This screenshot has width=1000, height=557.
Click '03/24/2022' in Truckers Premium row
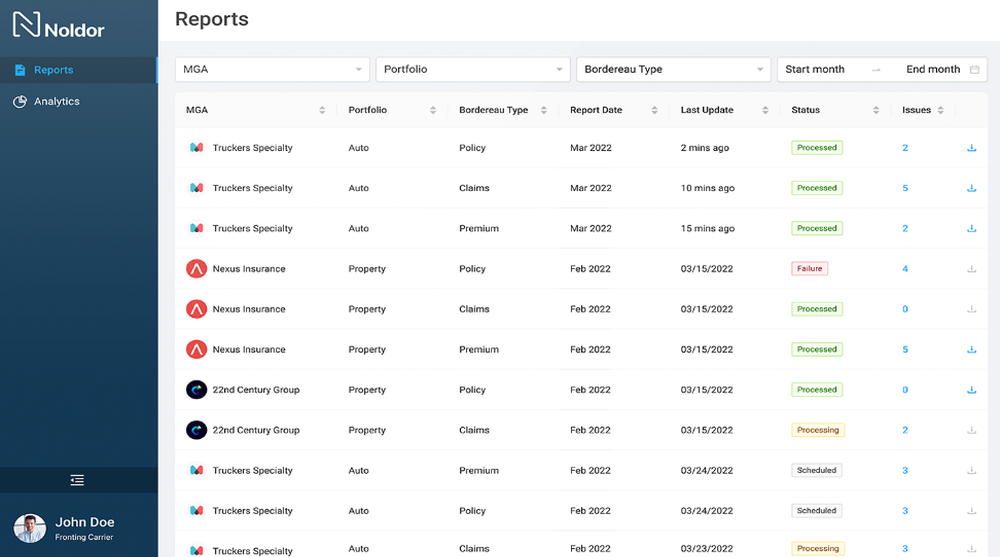pyautogui.click(x=707, y=470)
